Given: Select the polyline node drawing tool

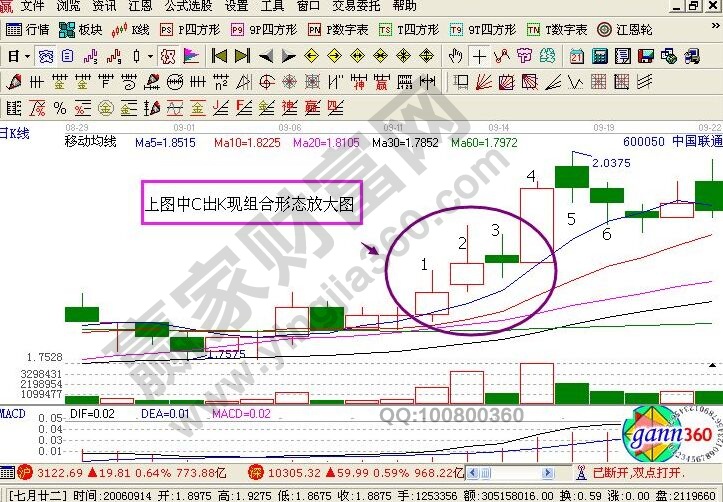Looking at the screenshot, I should (502, 57).
